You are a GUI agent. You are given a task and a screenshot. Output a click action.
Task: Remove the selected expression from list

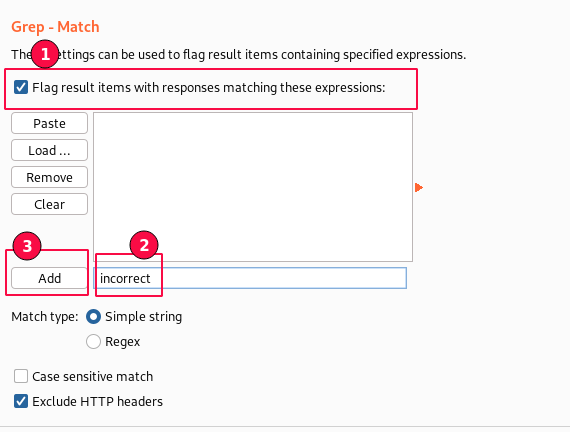[49, 177]
